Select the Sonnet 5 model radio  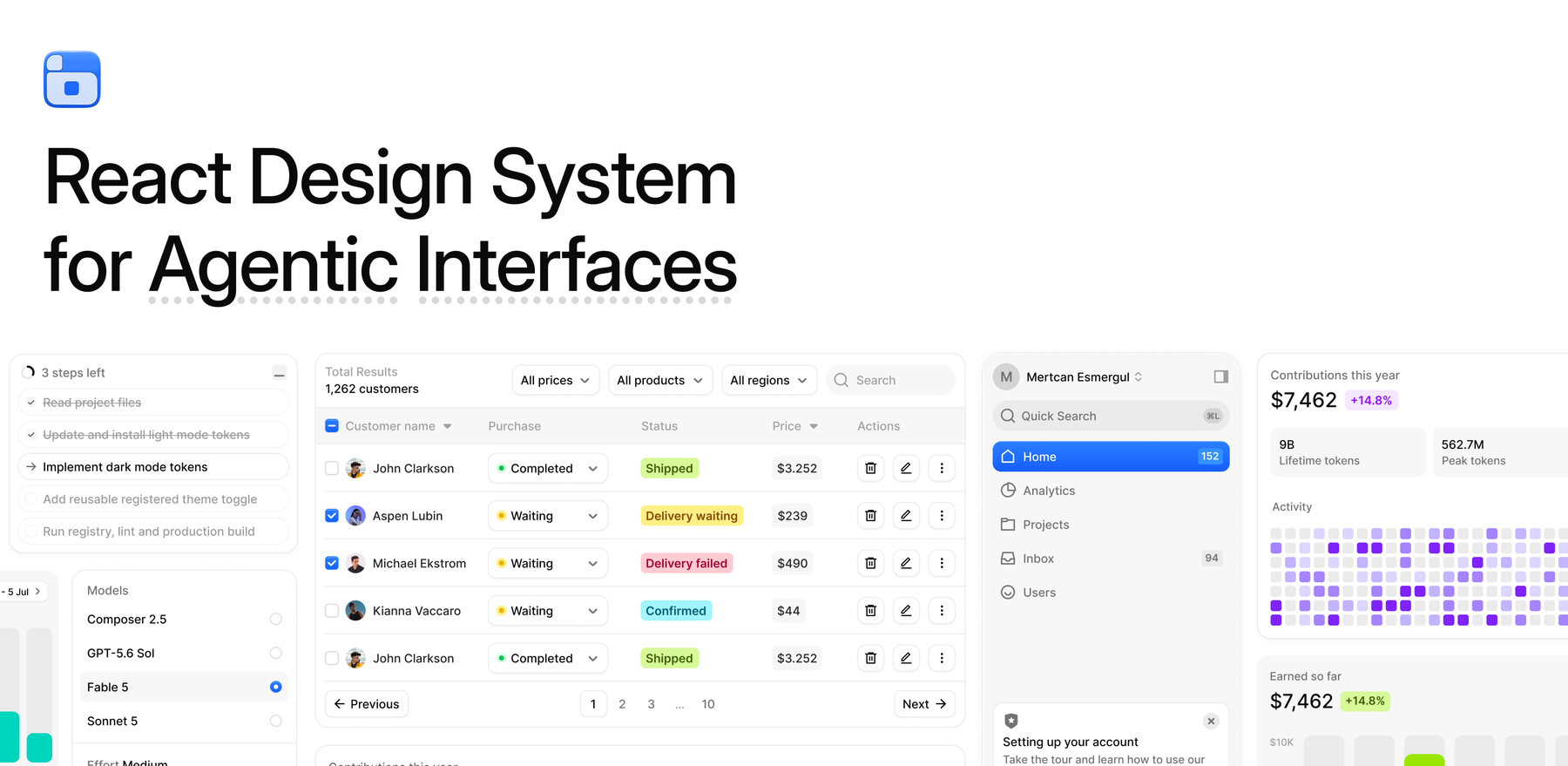pos(275,721)
